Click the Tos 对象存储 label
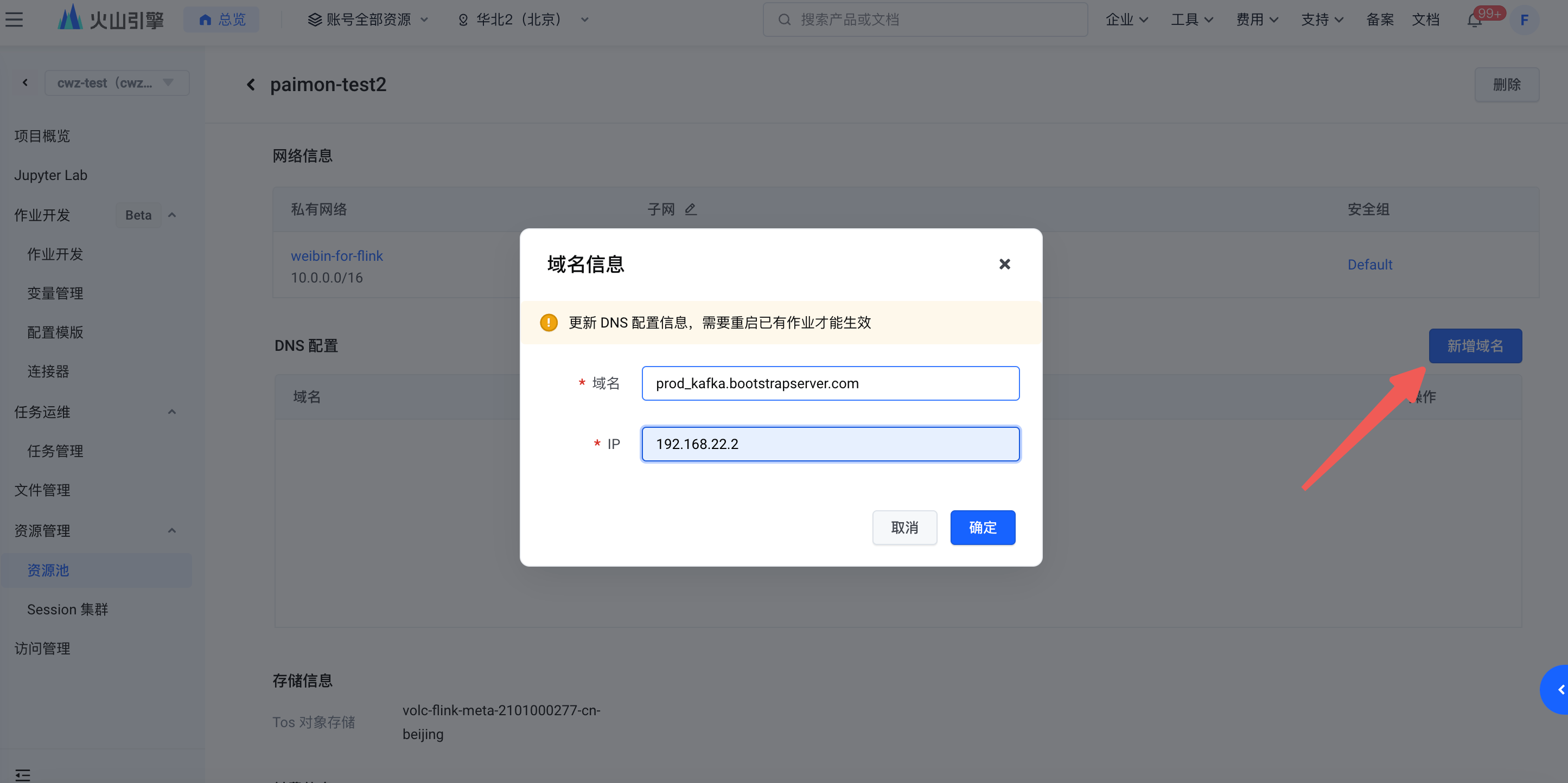This screenshot has width=1568, height=783. 313,722
